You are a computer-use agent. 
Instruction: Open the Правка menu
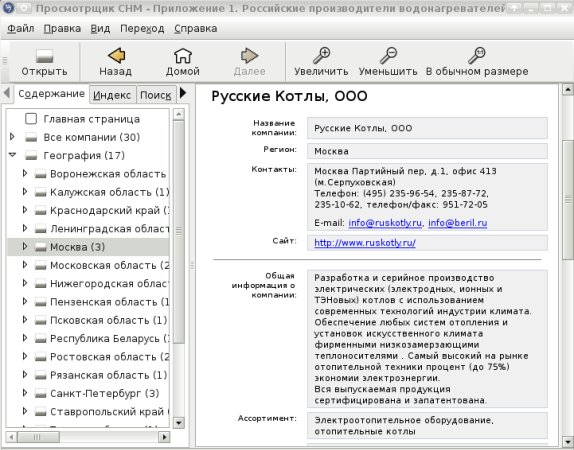(62, 29)
